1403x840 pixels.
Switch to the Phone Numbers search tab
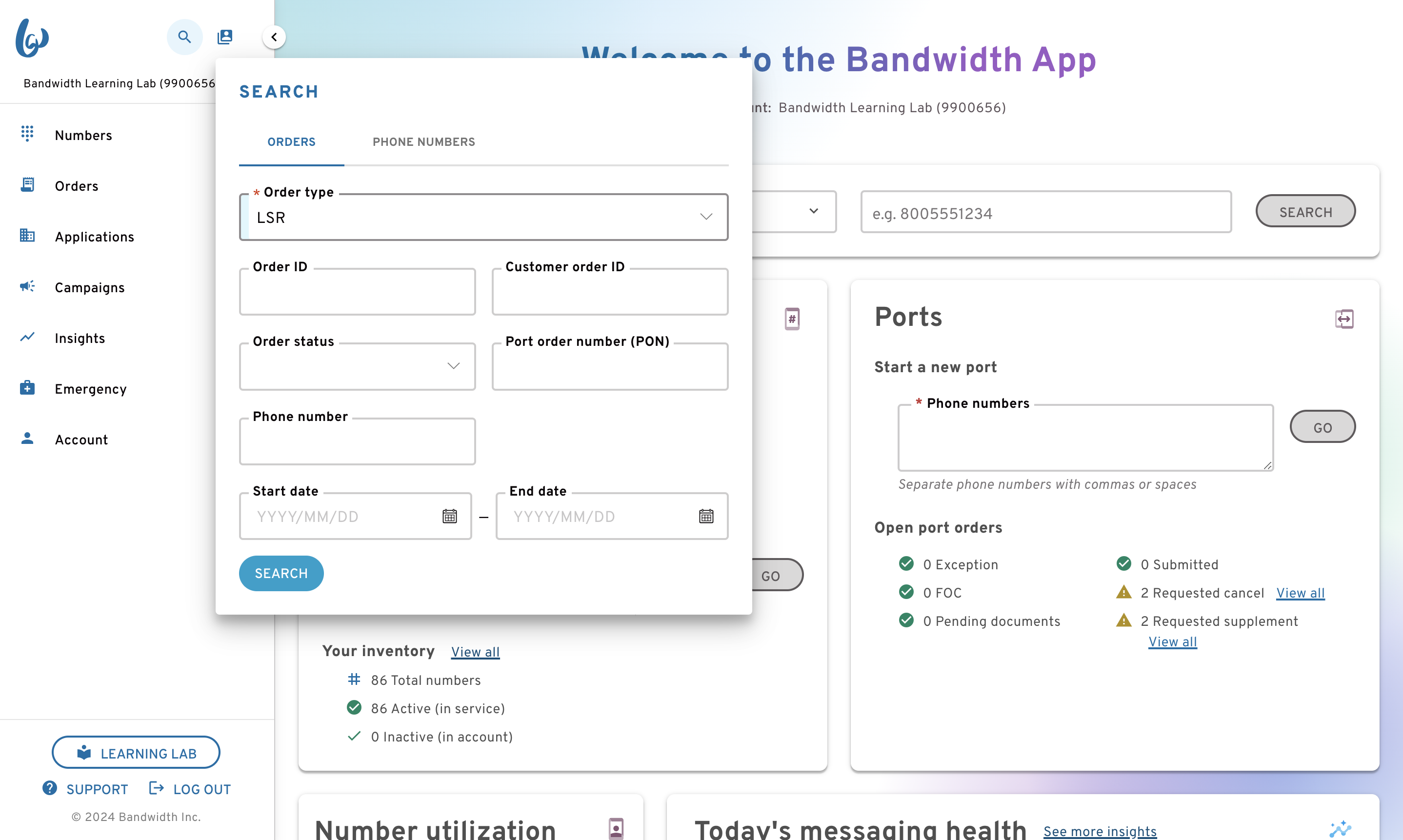click(424, 142)
